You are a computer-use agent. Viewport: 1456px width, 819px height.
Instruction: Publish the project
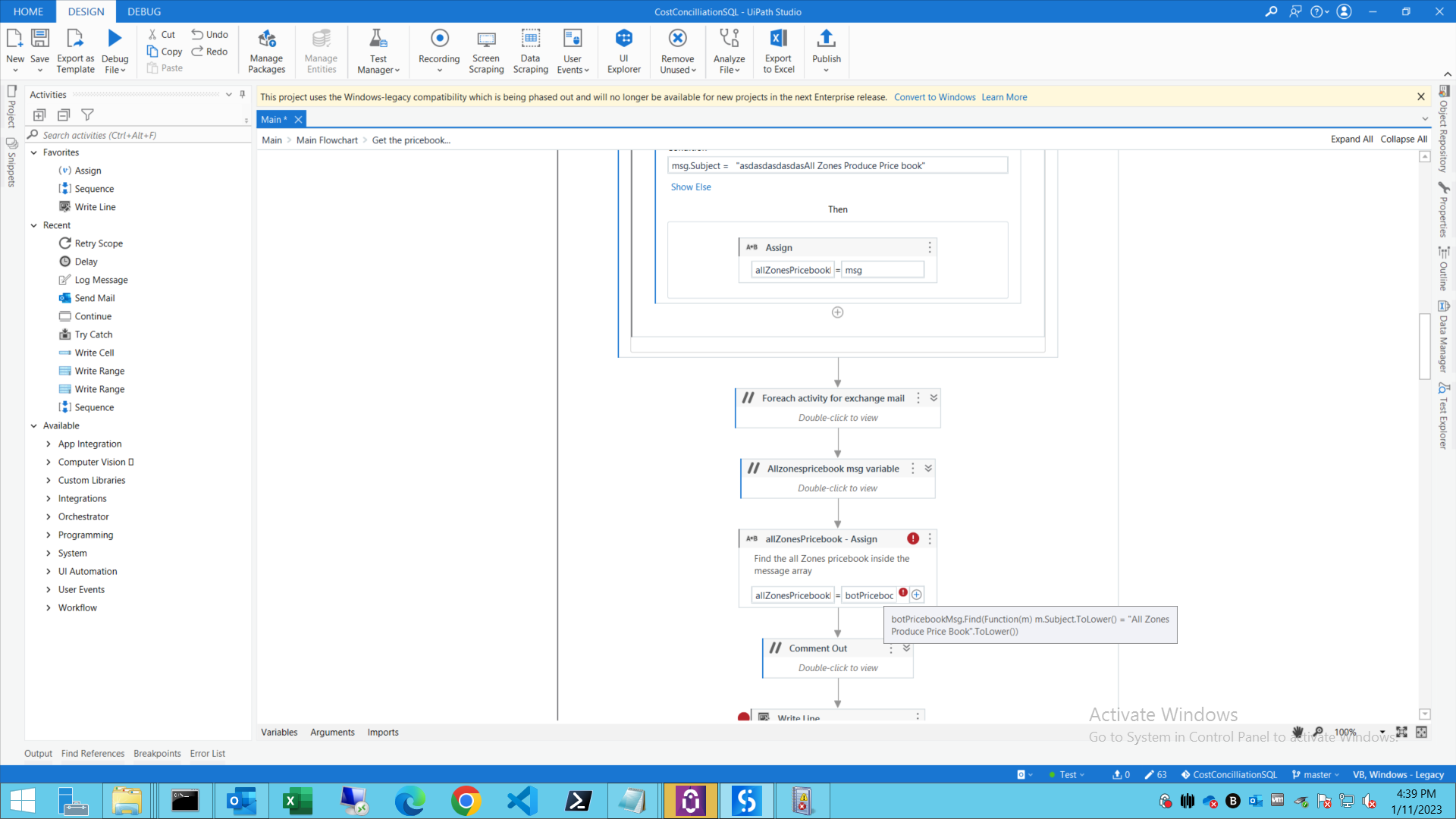coord(826,50)
